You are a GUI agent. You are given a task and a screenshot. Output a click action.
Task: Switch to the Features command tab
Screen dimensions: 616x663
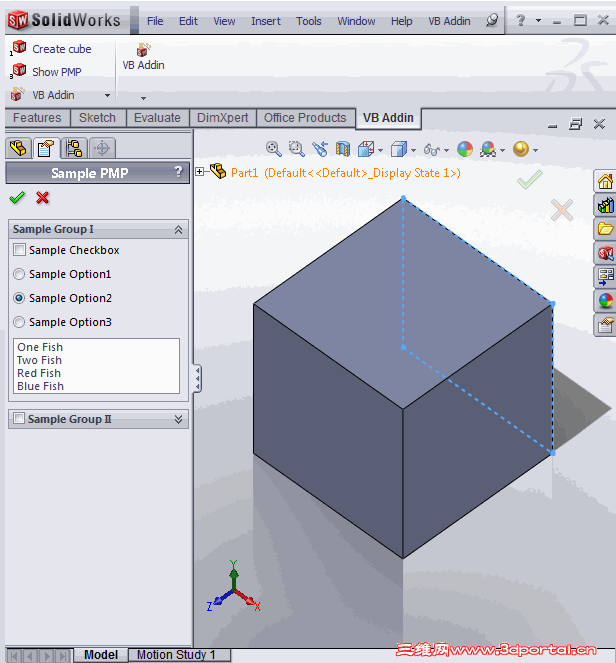coord(37,118)
